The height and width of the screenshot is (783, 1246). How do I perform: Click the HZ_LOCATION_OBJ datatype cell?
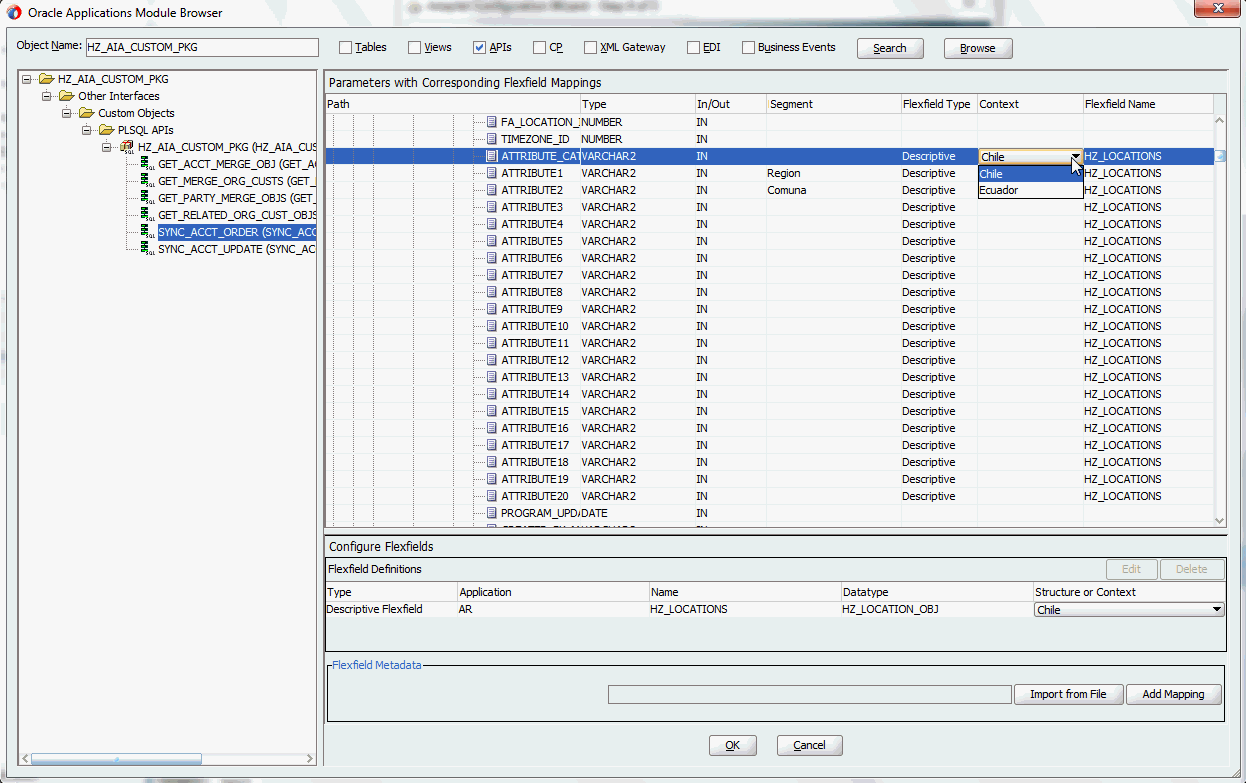[936, 609]
